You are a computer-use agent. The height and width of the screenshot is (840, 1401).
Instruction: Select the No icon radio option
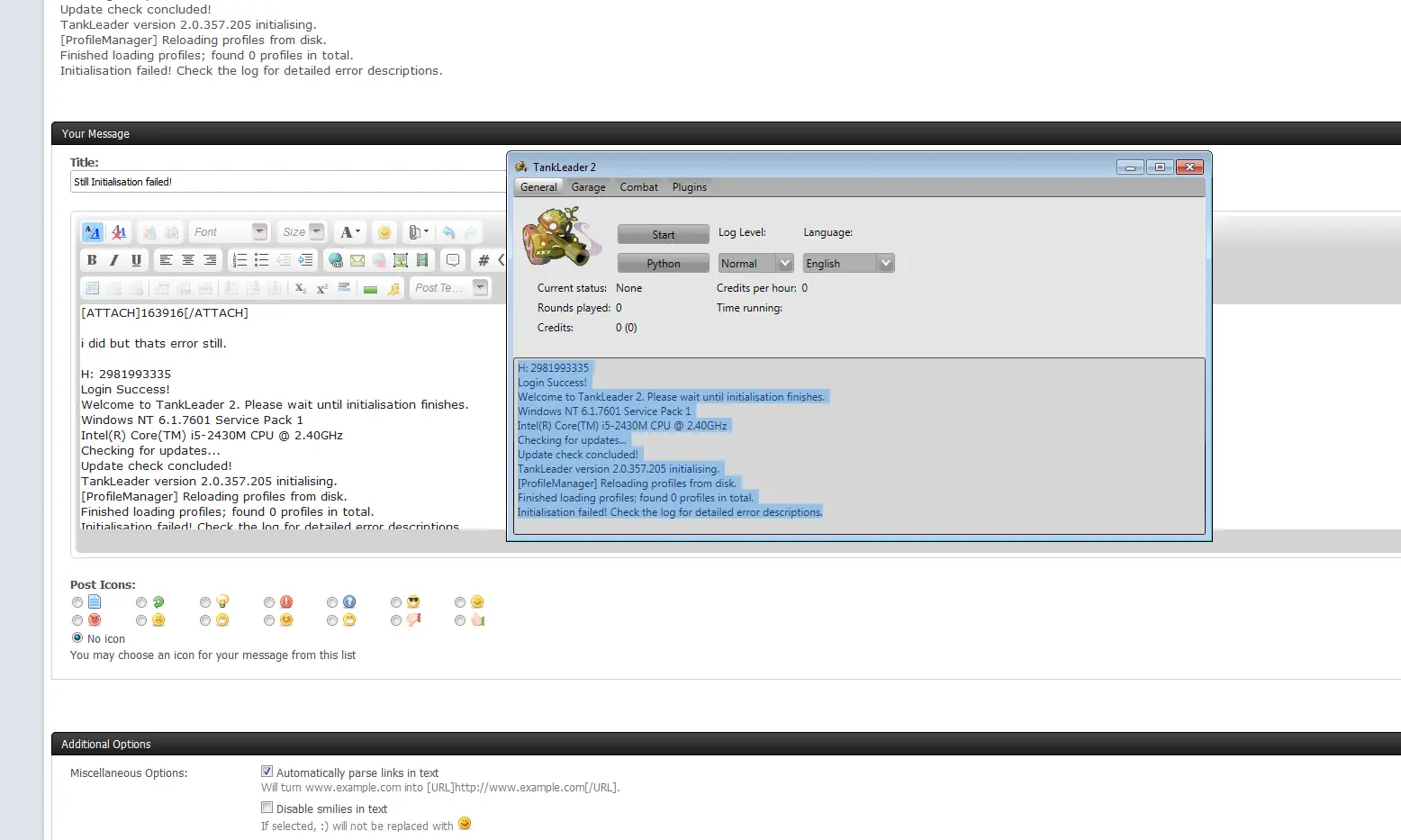(77, 637)
